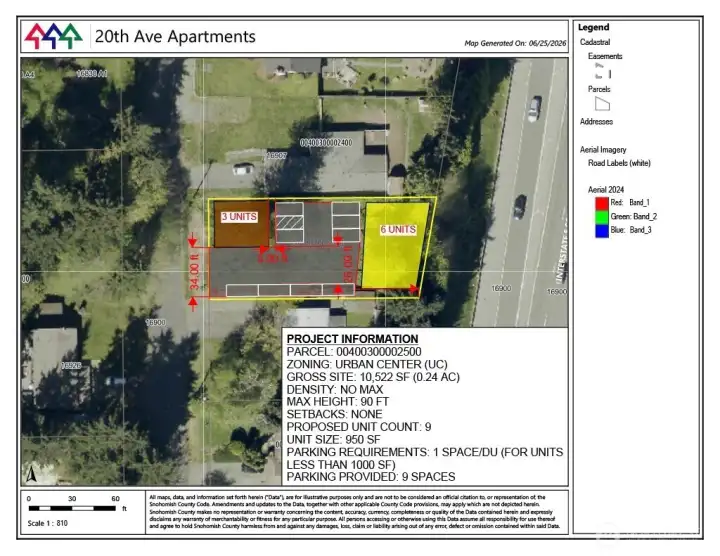
Task: Click "PARCEL: 00400300002500" line
Action: (x=354, y=352)
